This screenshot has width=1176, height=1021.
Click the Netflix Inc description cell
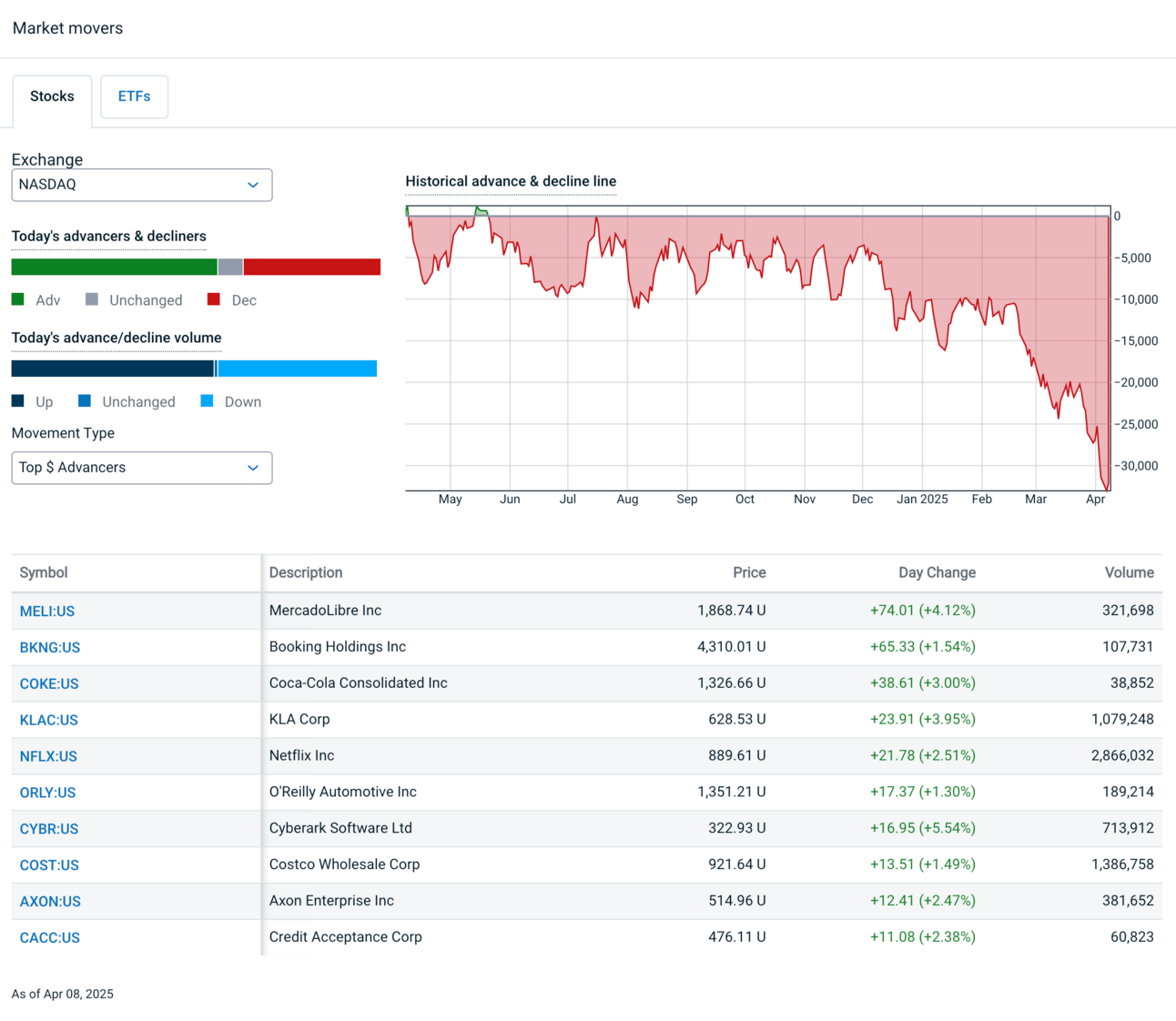pyautogui.click(x=301, y=756)
